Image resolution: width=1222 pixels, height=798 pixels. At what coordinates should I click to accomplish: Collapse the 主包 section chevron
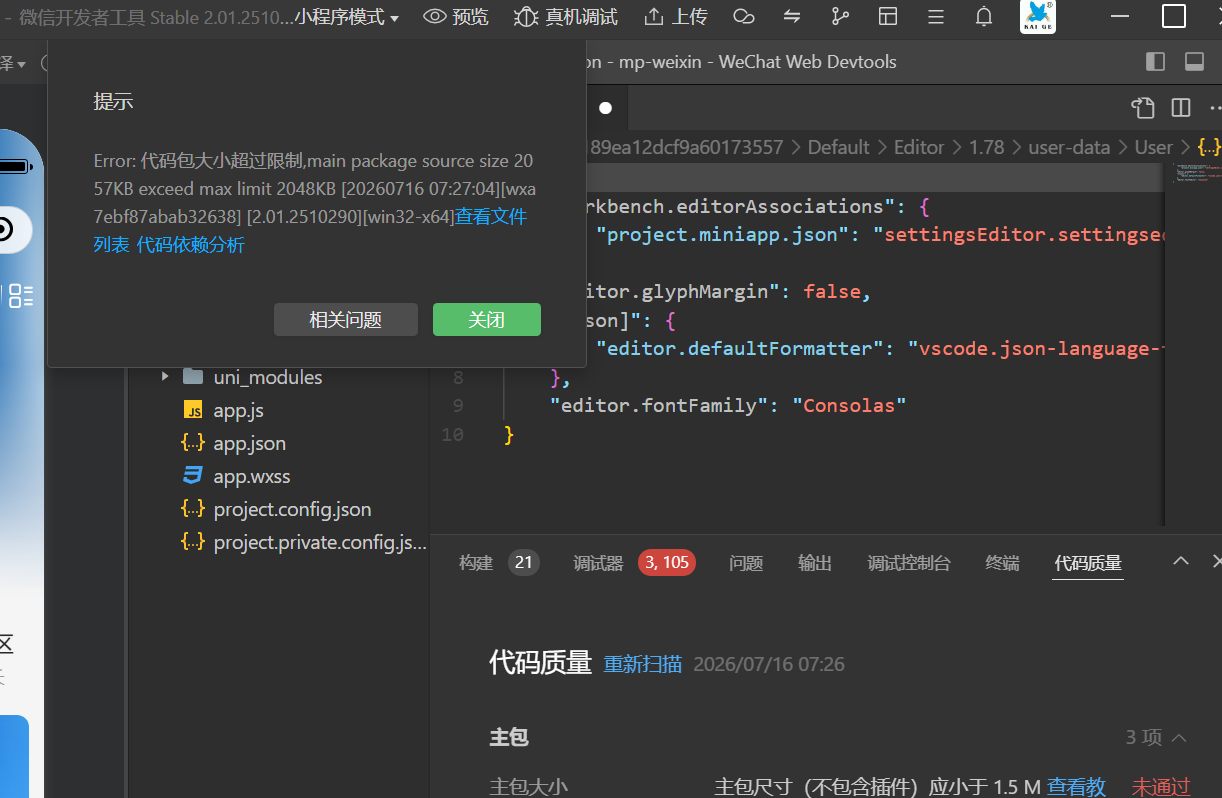click(x=1179, y=737)
